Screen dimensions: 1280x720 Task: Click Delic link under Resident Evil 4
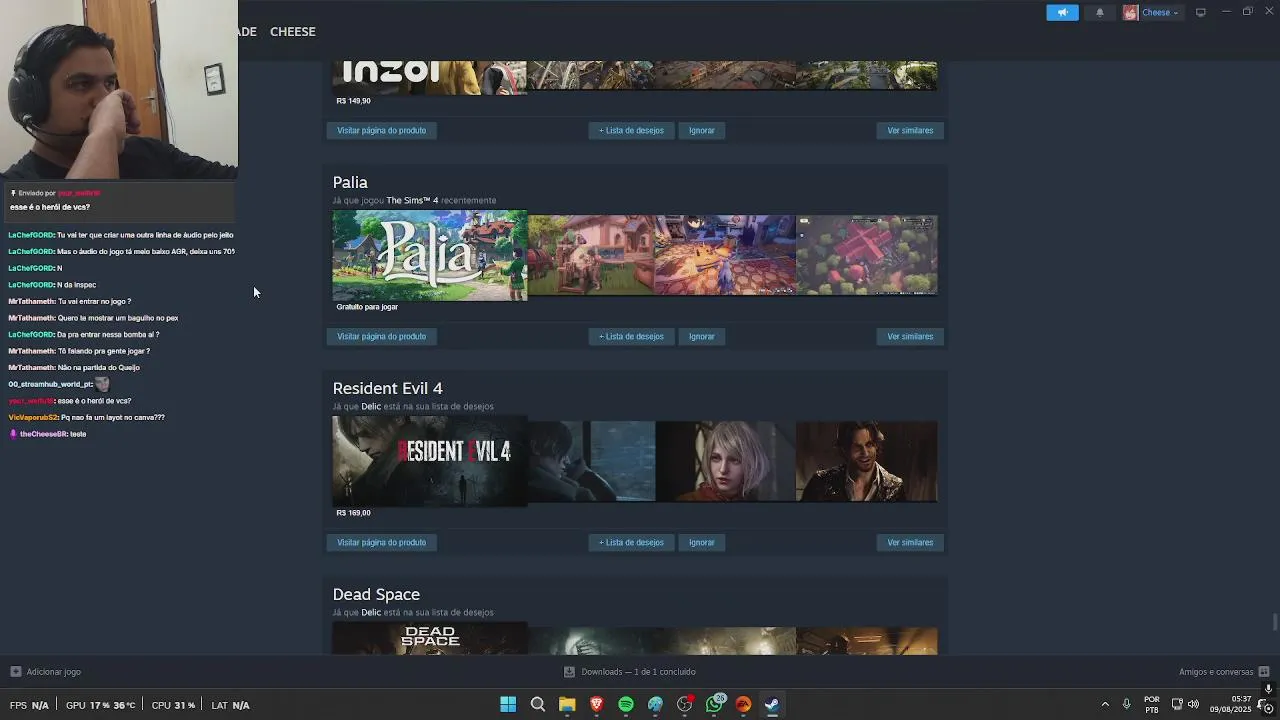click(x=371, y=406)
